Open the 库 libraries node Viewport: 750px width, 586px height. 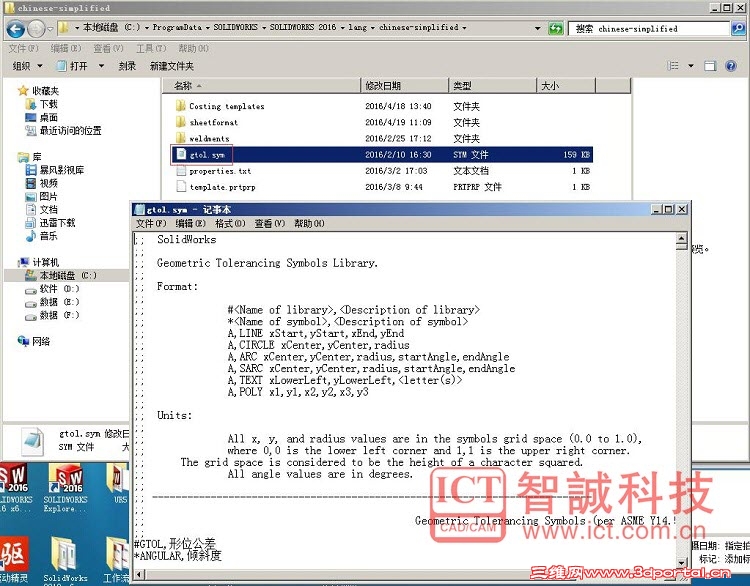coord(30,156)
